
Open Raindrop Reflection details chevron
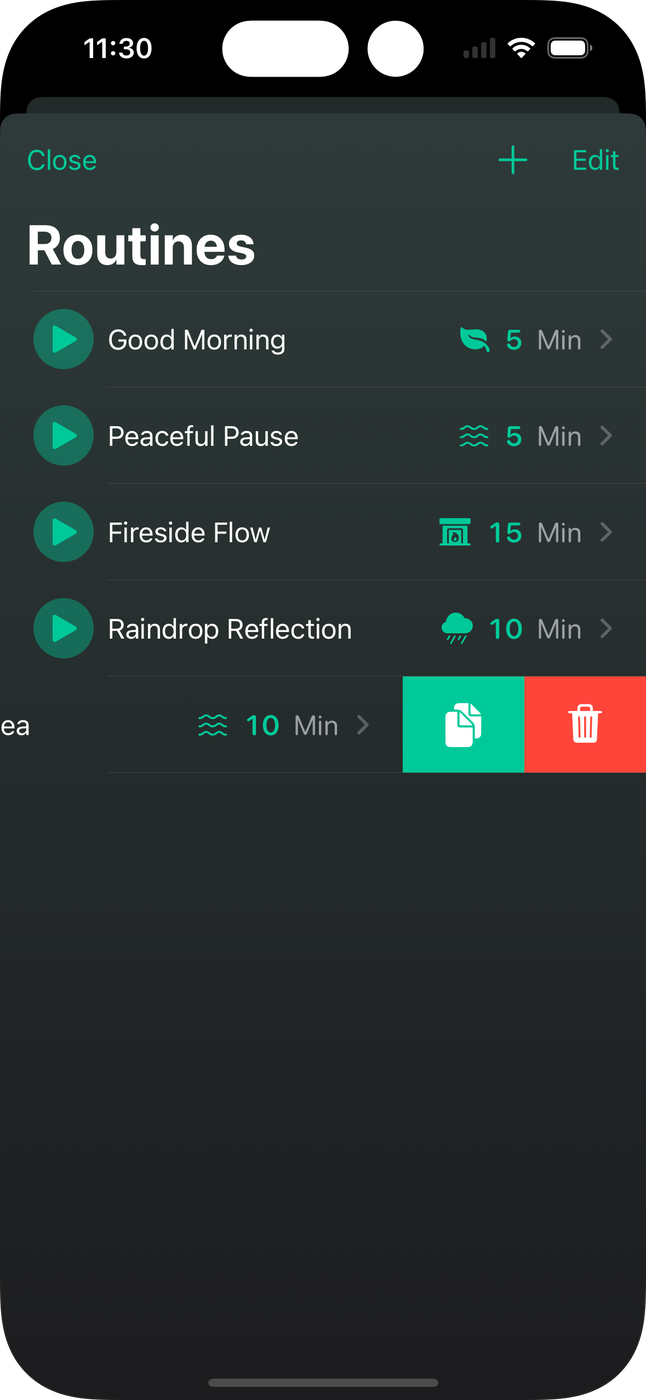coord(606,629)
